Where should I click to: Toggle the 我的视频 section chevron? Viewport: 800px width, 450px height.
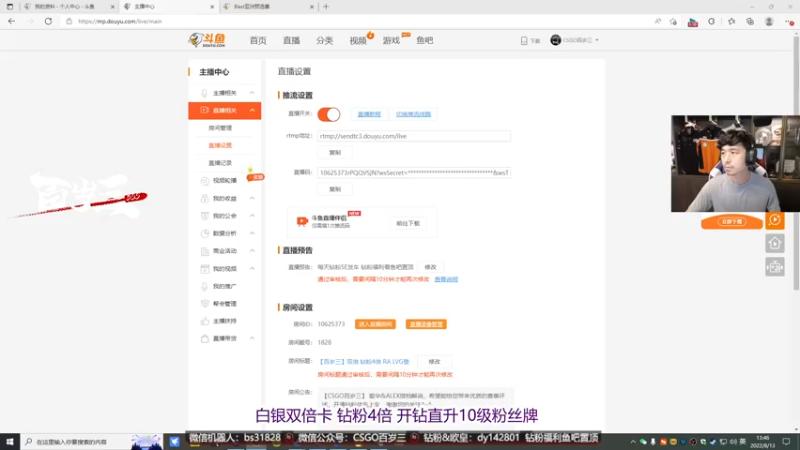(x=252, y=268)
